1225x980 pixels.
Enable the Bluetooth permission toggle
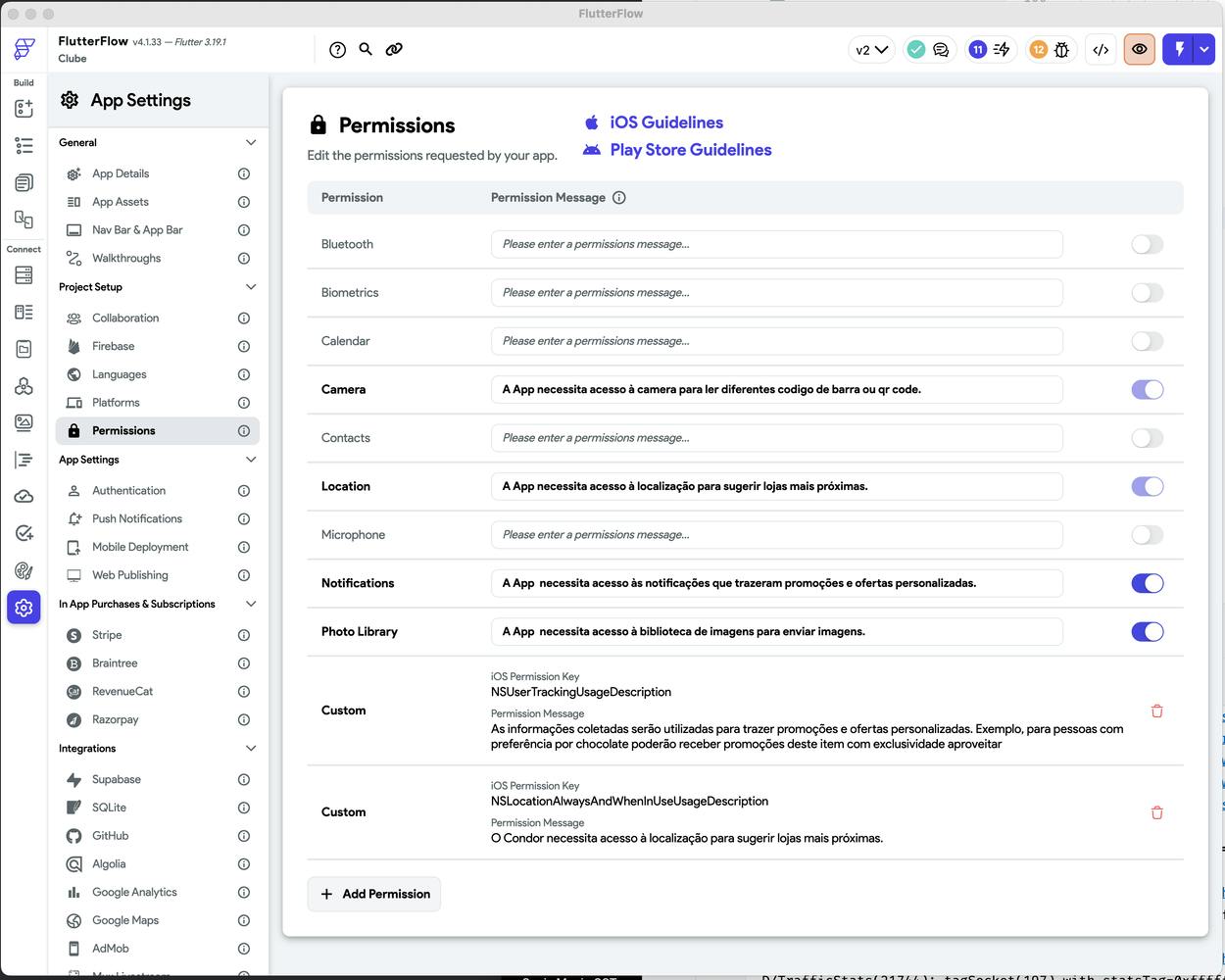(x=1147, y=244)
